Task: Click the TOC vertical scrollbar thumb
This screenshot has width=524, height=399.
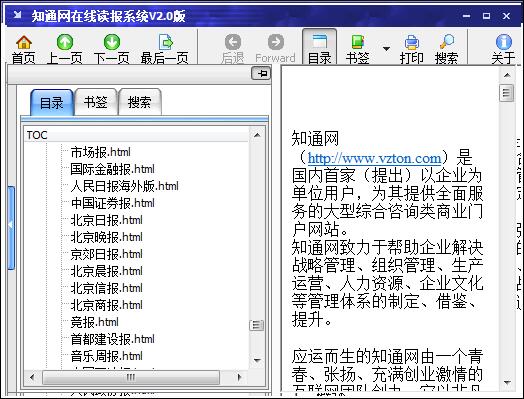Action: pyautogui.click(x=257, y=325)
